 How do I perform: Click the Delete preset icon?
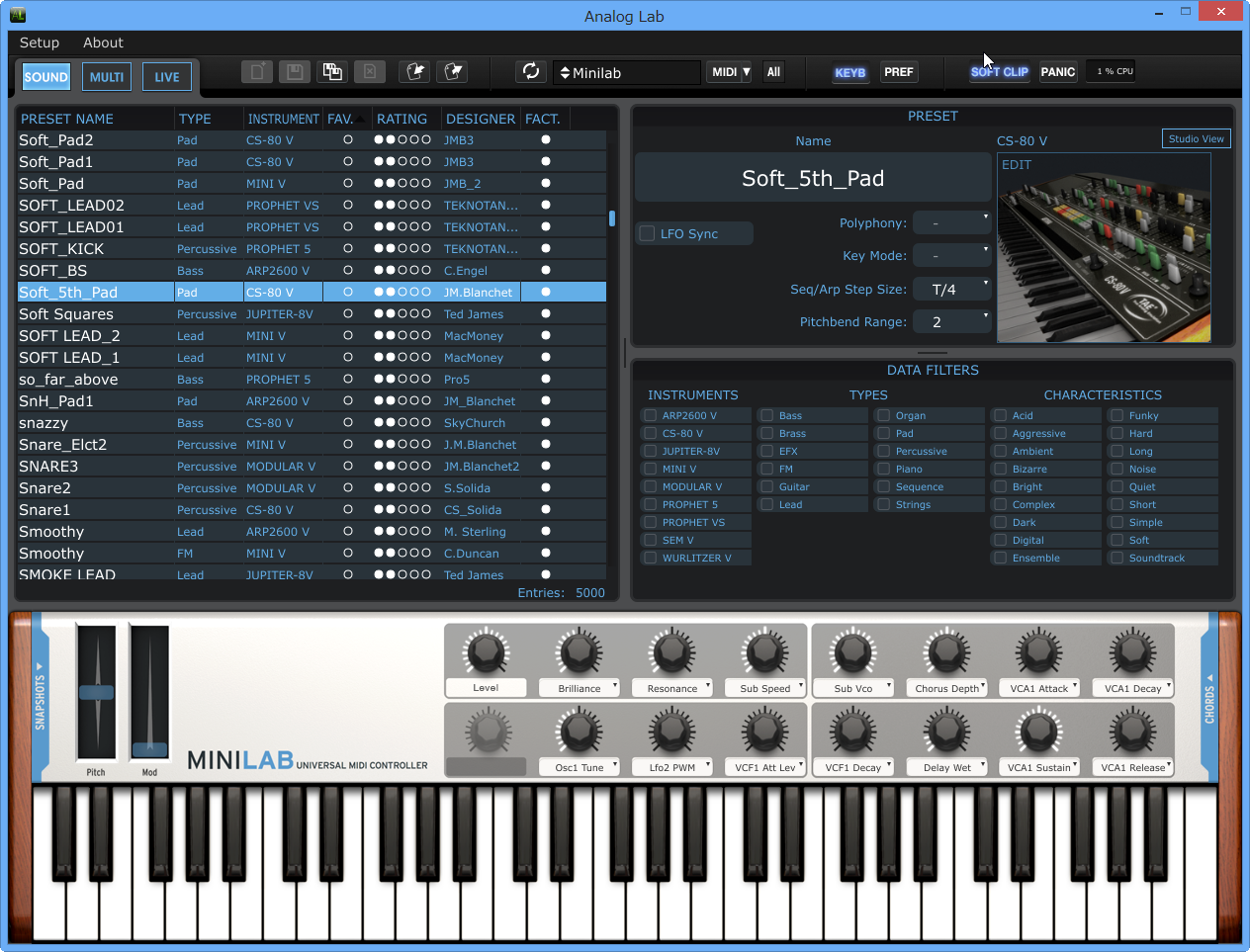point(369,71)
